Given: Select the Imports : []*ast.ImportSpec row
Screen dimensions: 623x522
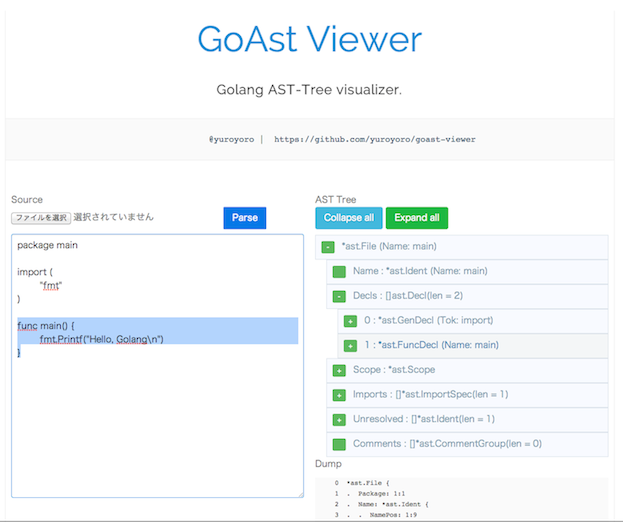Looking at the screenshot, I should [430, 395].
